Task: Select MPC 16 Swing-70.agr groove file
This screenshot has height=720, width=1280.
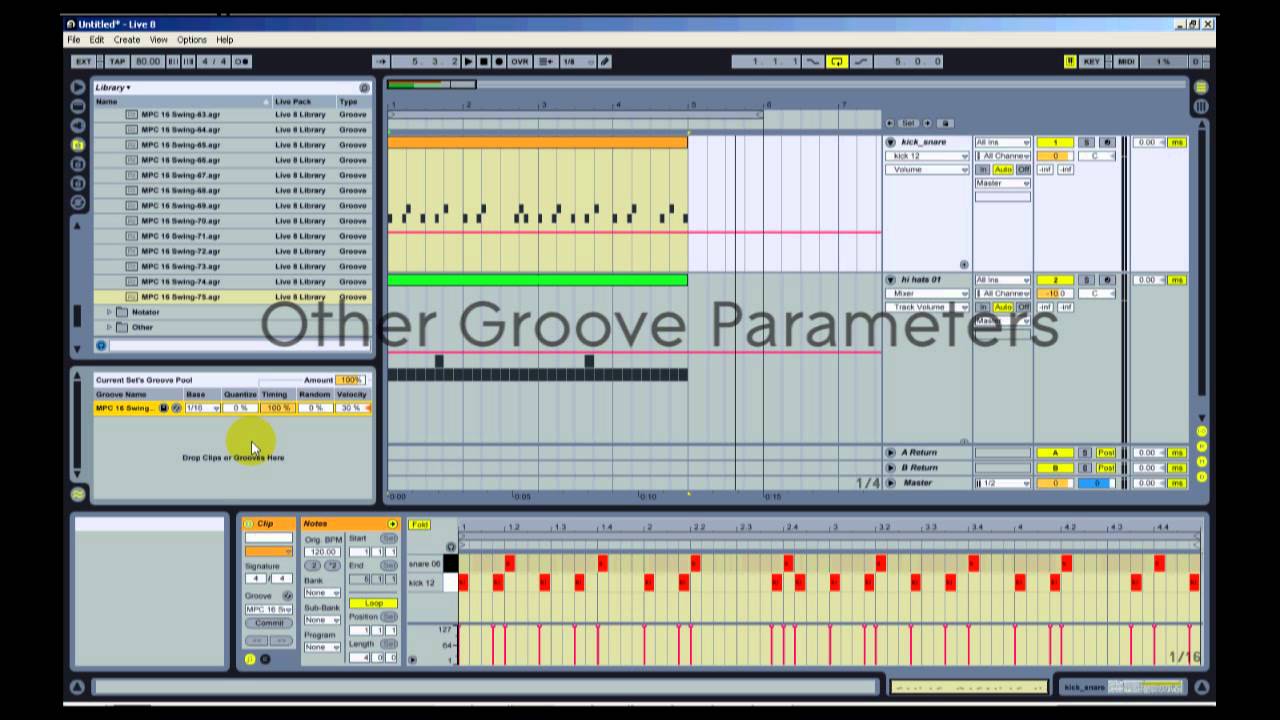Action: pyautogui.click(x=232, y=221)
